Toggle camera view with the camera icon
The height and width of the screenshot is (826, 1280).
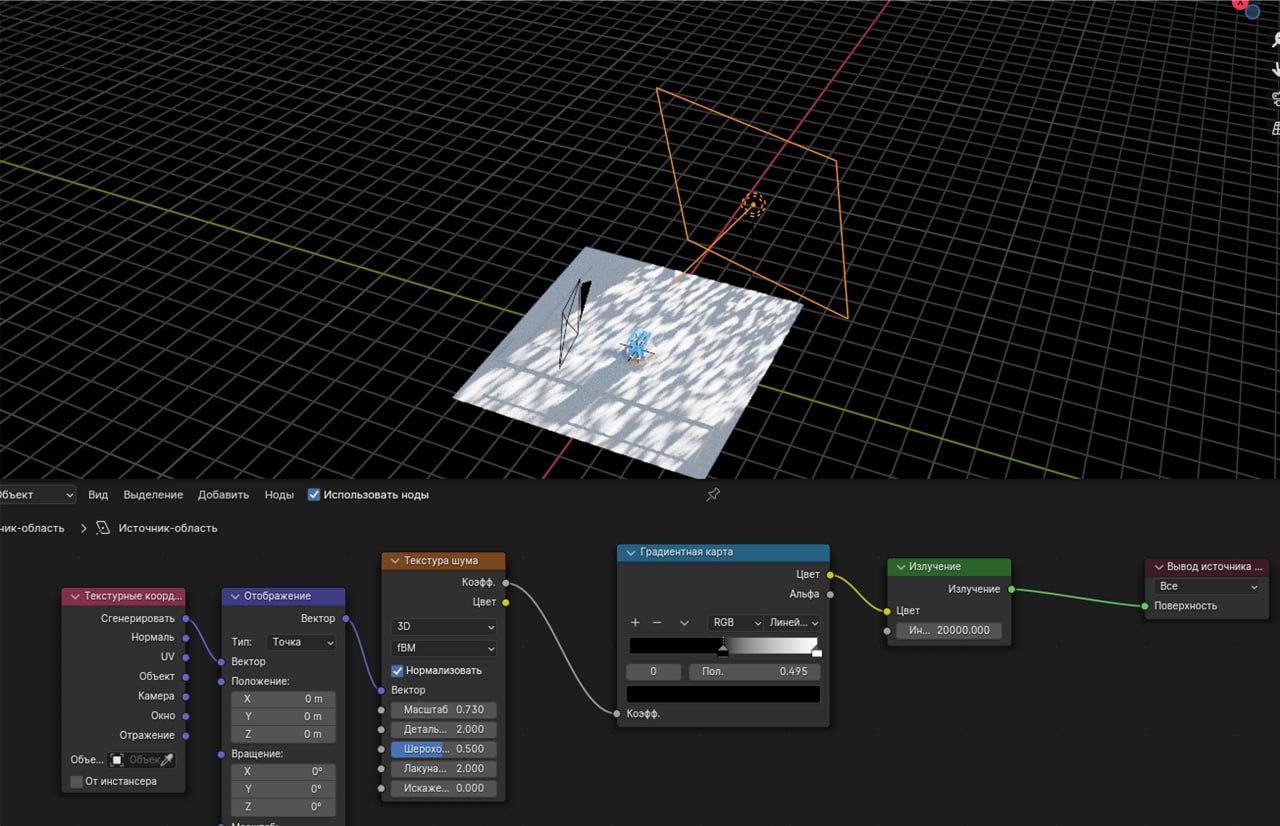pyautogui.click(x=1275, y=98)
